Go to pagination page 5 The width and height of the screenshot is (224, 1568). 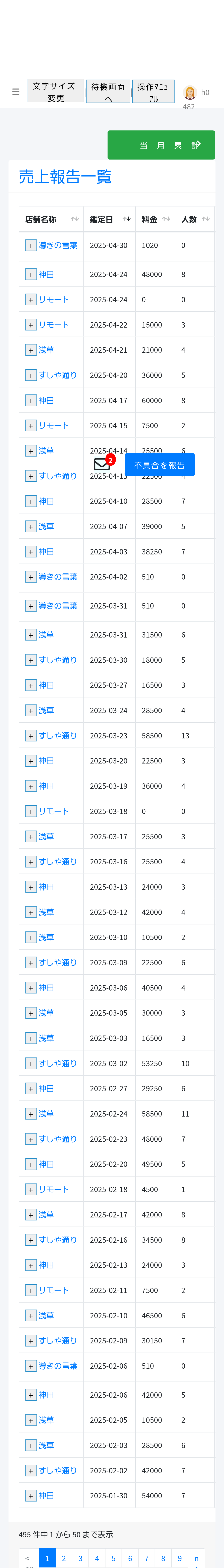tap(113, 1558)
